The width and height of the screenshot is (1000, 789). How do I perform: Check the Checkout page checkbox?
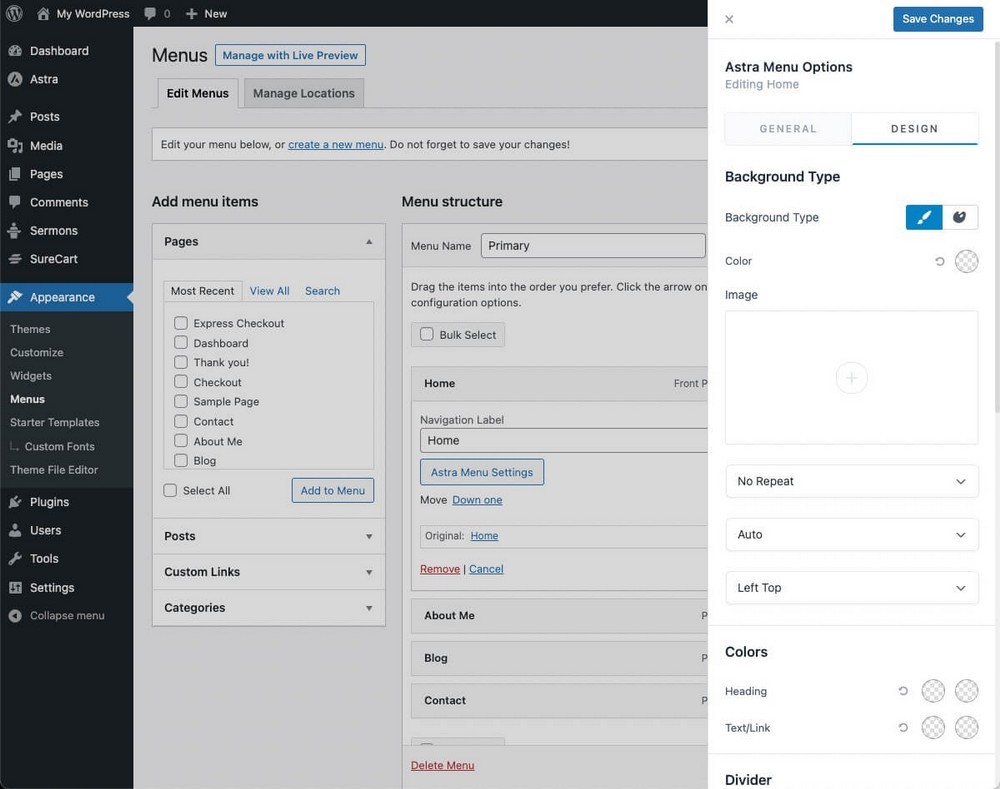click(181, 381)
